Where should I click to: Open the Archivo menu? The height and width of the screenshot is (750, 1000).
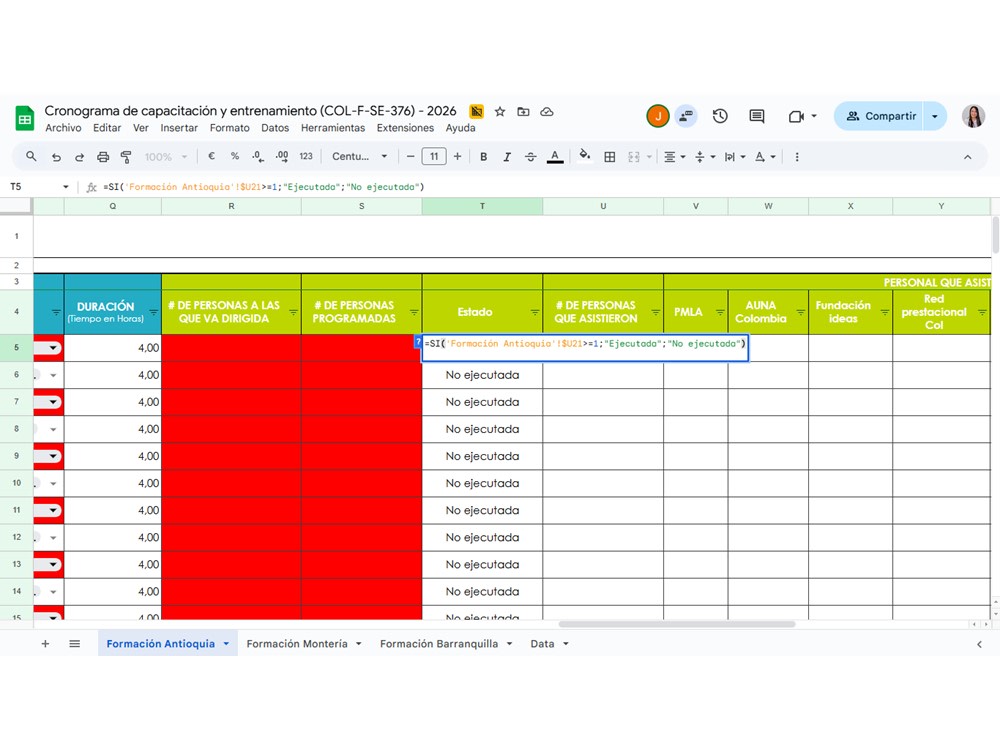(63, 128)
